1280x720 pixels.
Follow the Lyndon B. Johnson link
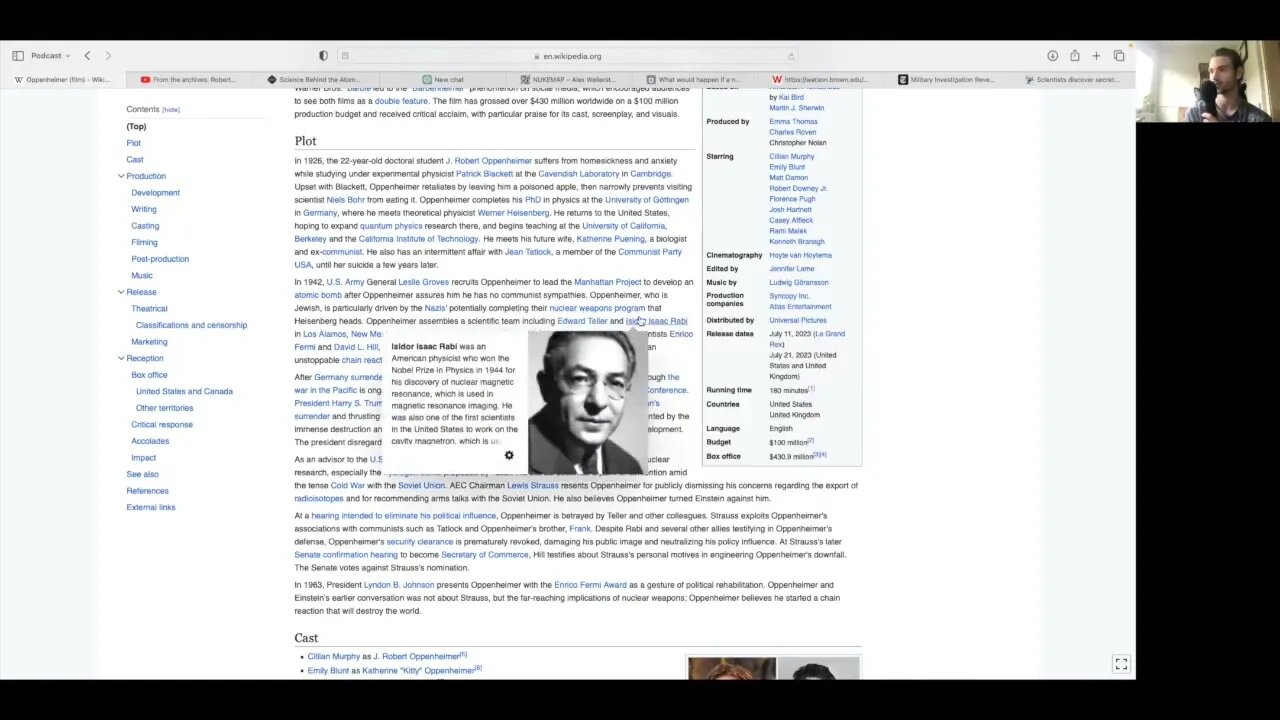[399, 585]
